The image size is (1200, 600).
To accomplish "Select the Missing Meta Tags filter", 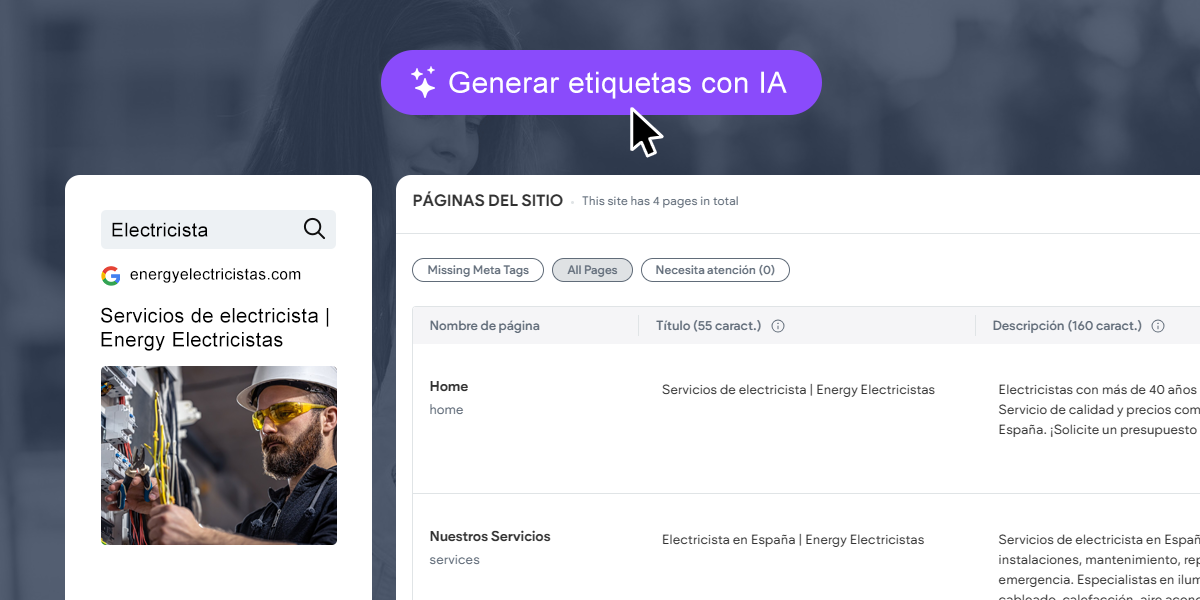I will click(x=478, y=270).
